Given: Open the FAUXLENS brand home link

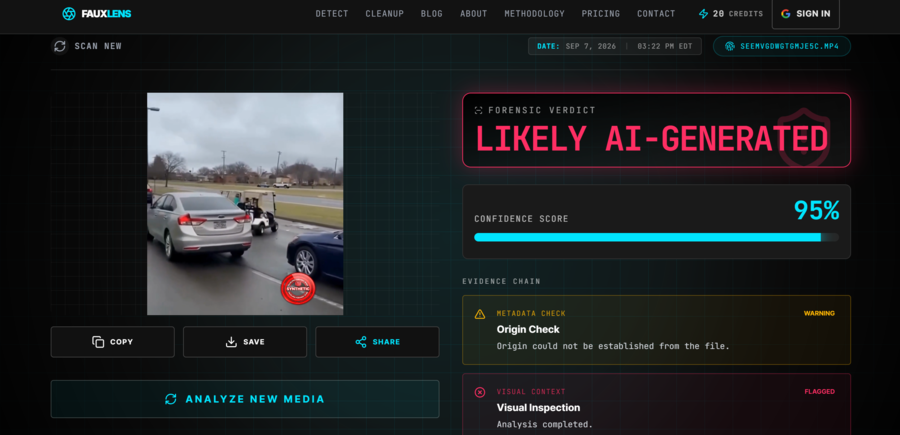Looking at the screenshot, I should (96, 14).
